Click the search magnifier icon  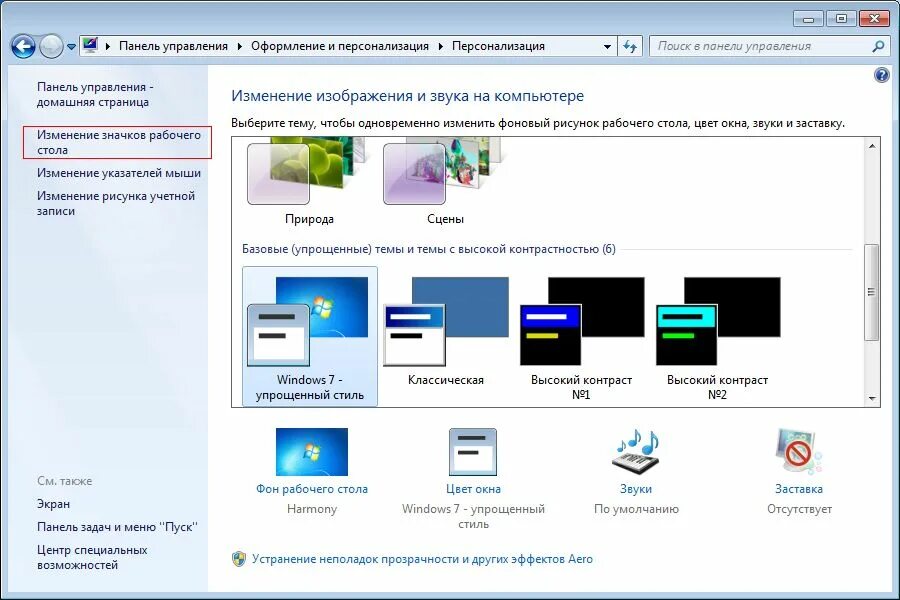(x=878, y=46)
